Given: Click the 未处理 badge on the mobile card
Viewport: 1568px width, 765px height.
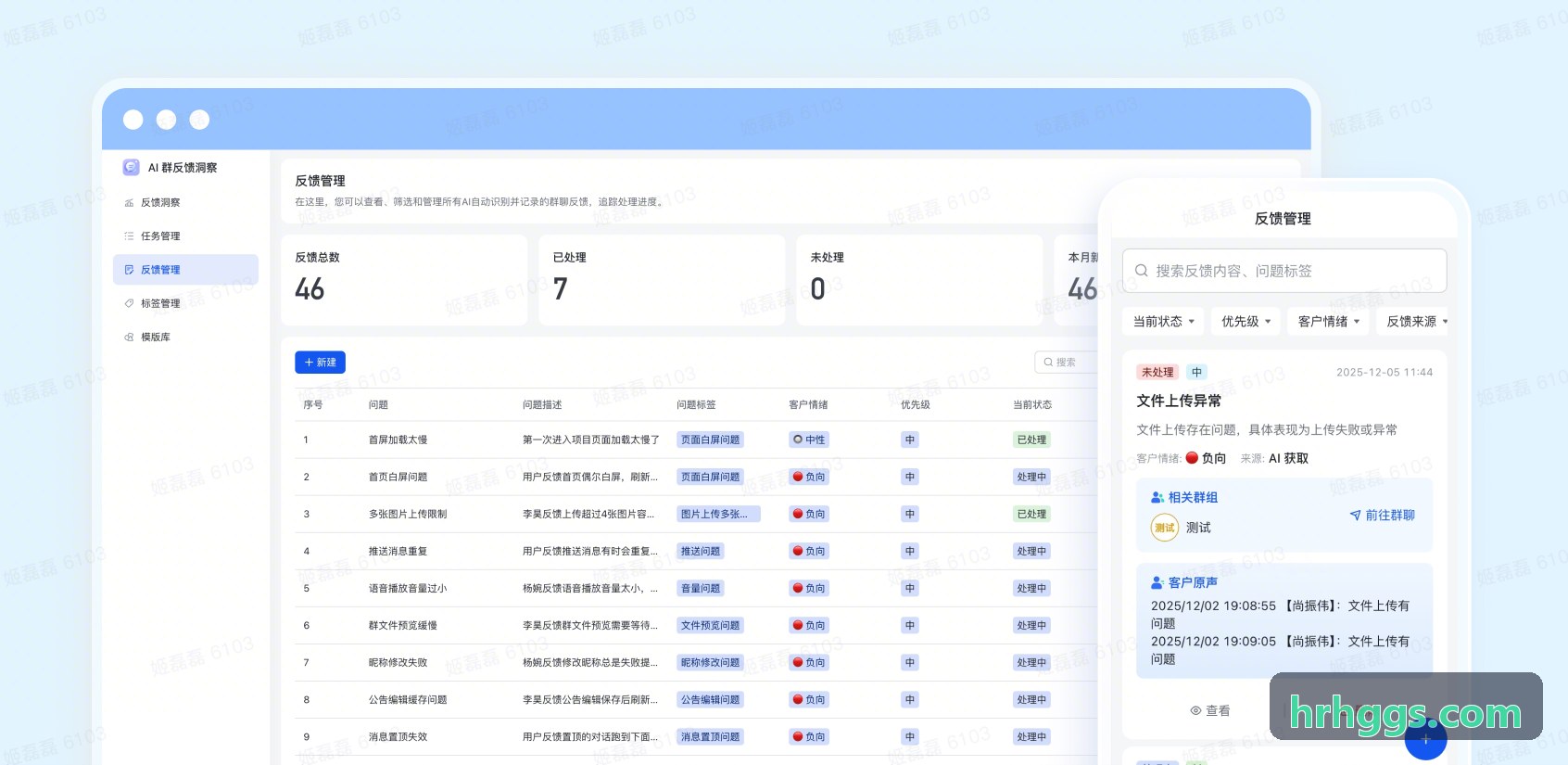Looking at the screenshot, I should [1157, 372].
